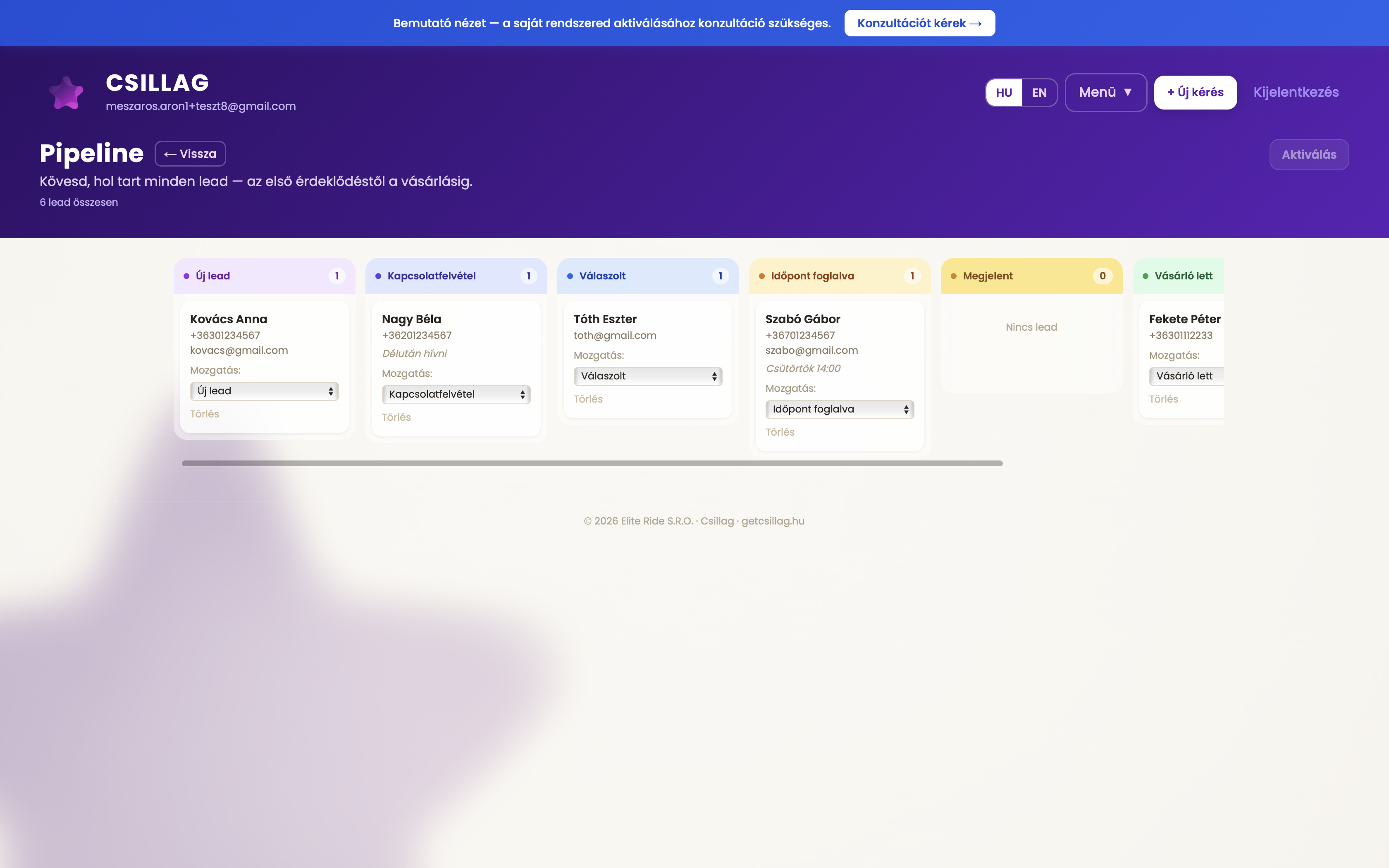Image resolution: width=1389 pixels, height=868 pixels.
Task: Request a consultation with Konzultációt kérek
Action: [x=919, y=23]
